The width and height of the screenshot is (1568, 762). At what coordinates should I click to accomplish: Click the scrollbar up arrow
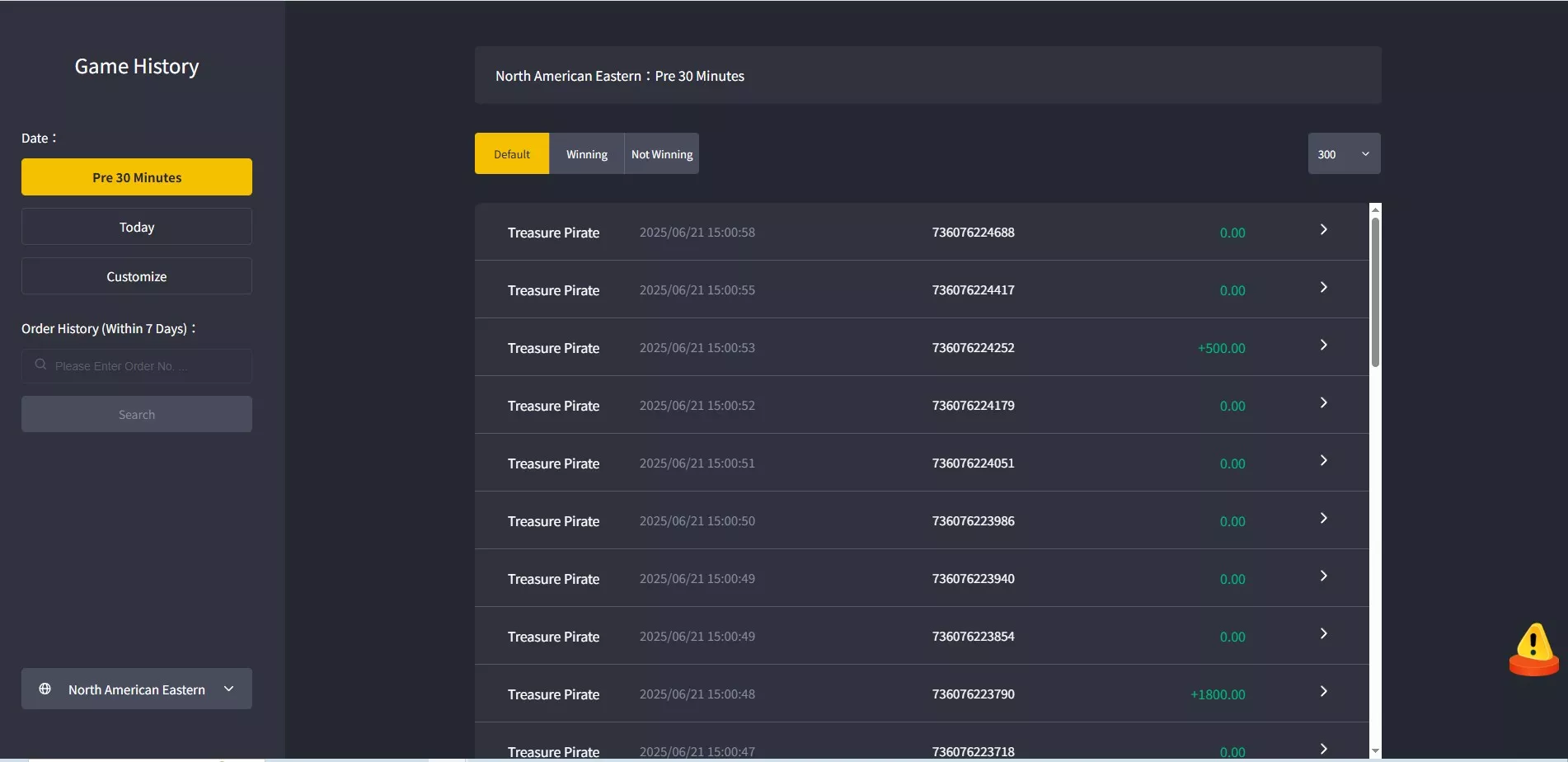1375,209
